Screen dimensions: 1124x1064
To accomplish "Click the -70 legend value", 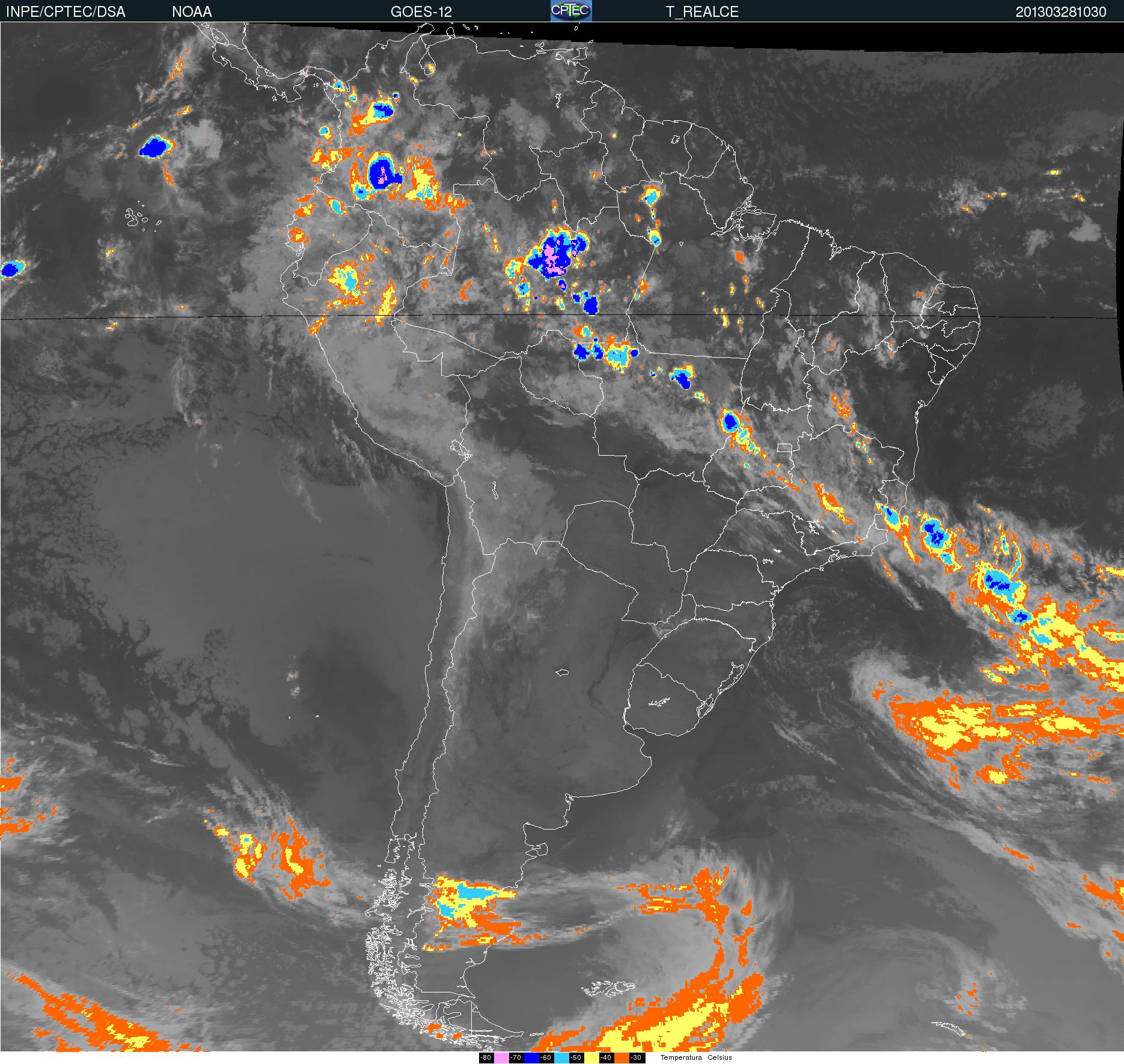I will tap(516, 1058).
